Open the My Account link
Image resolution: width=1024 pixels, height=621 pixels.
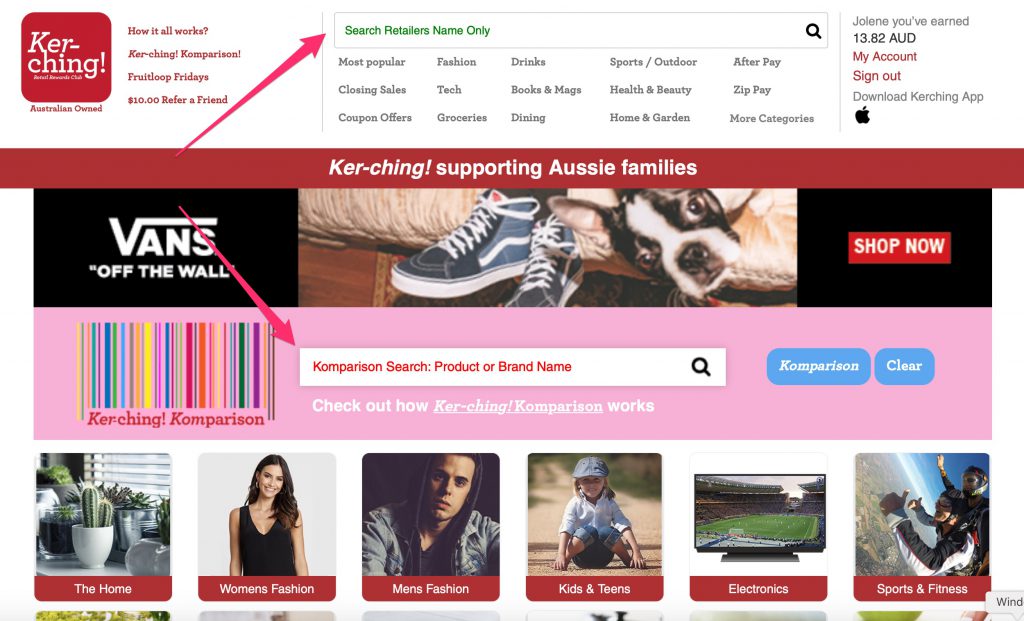884,57
